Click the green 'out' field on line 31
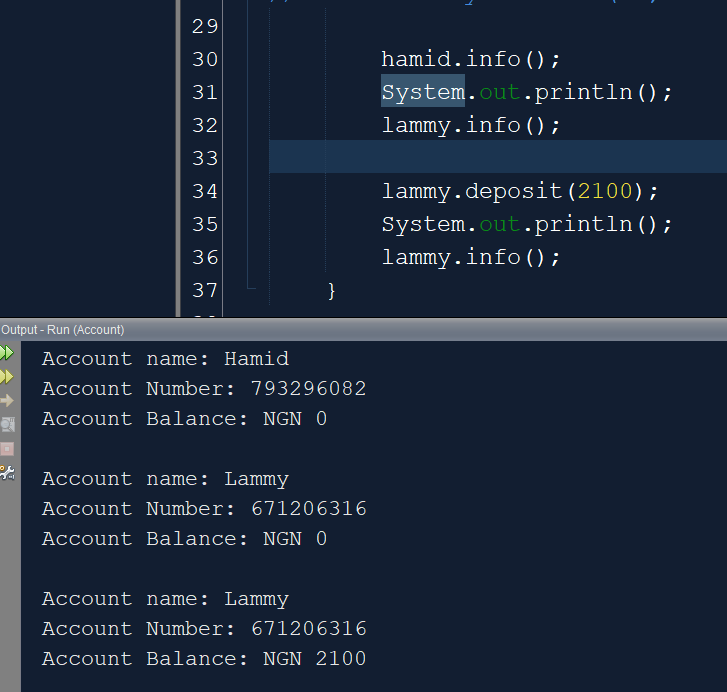This screenshot has width=727, height=692. coord(499,92)
